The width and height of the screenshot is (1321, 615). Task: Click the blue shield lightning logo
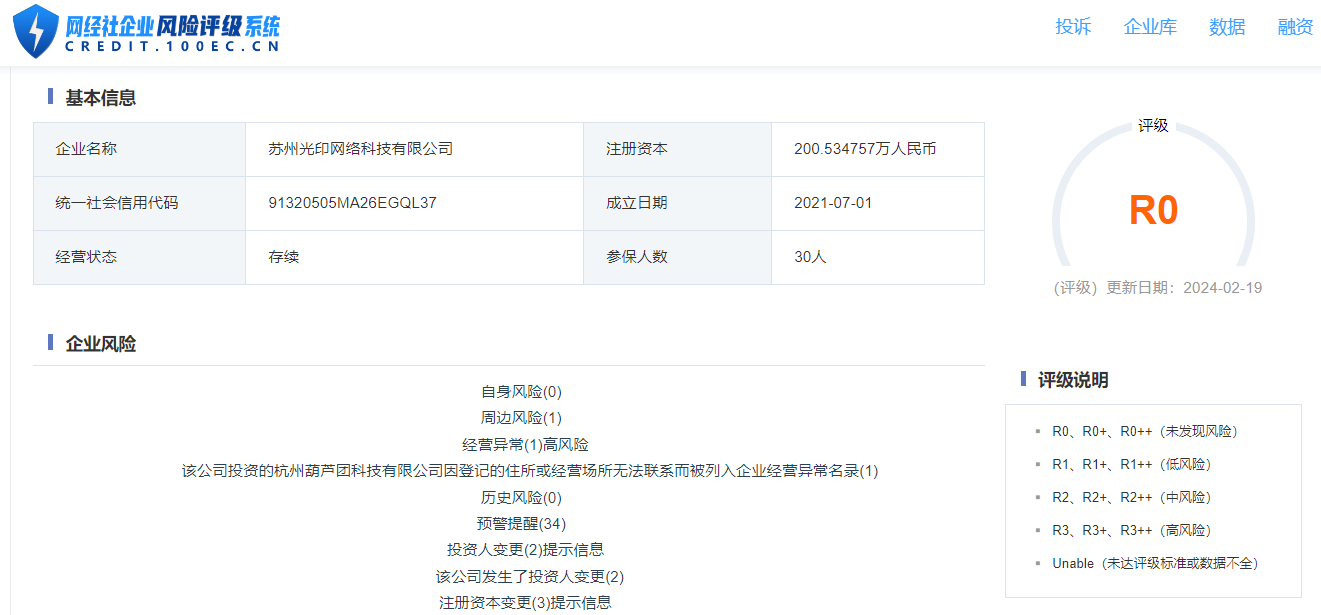pos(36,31)
